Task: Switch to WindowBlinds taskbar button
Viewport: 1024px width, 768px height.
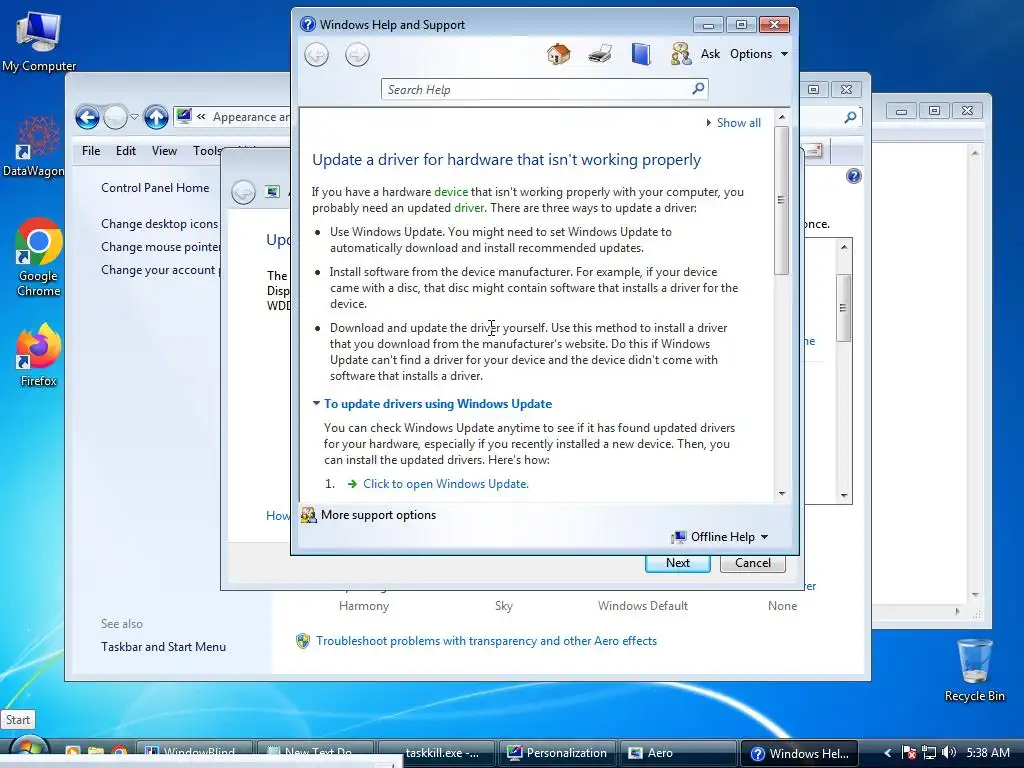Action: (196, 753)
